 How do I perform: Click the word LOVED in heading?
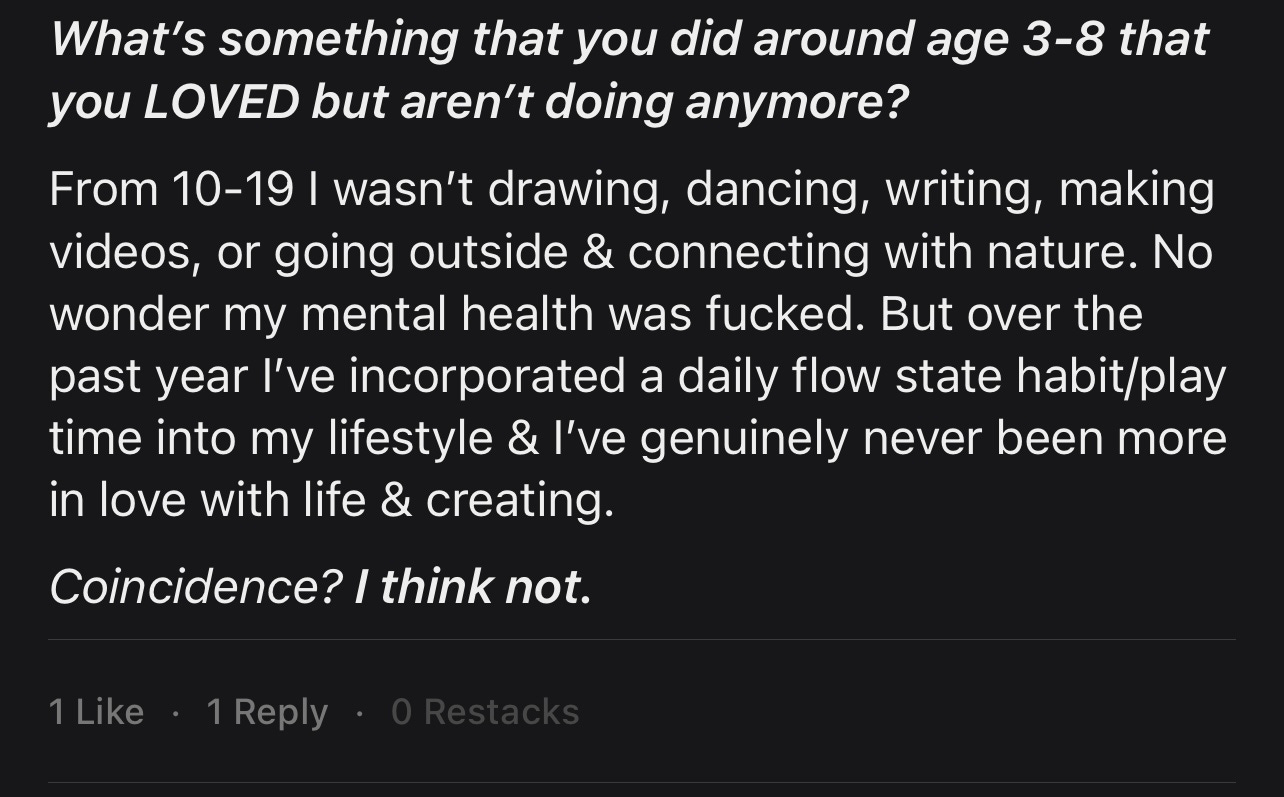[x=222, y=104]
